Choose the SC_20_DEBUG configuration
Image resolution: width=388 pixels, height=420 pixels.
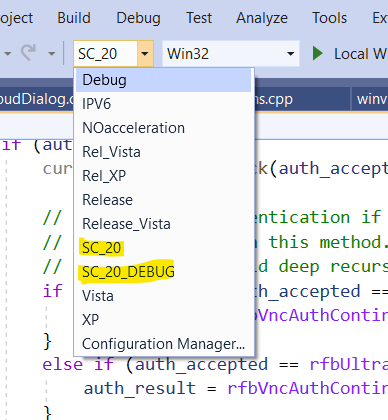pyautogui.click(x=163, y=272)
